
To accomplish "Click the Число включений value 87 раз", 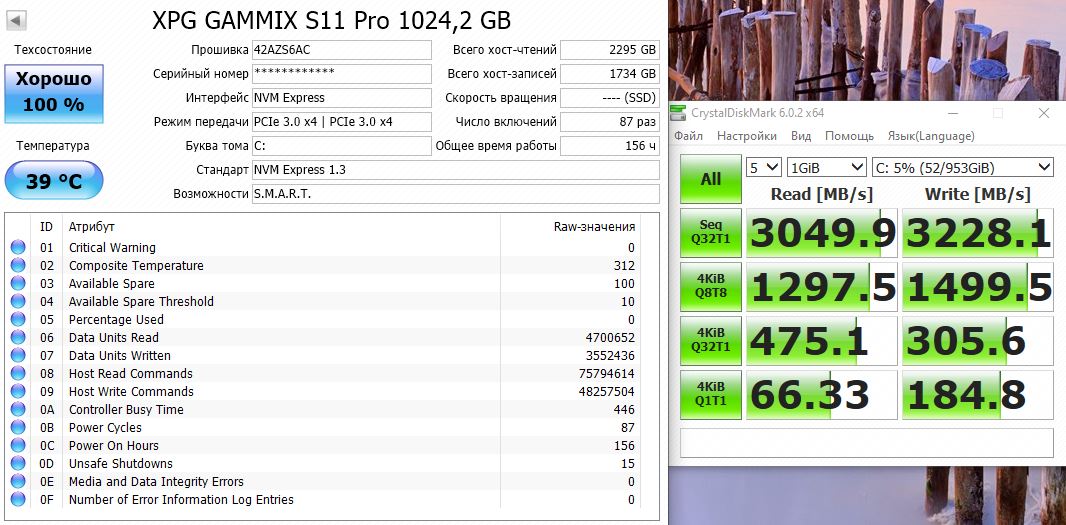I will (610, 122).
